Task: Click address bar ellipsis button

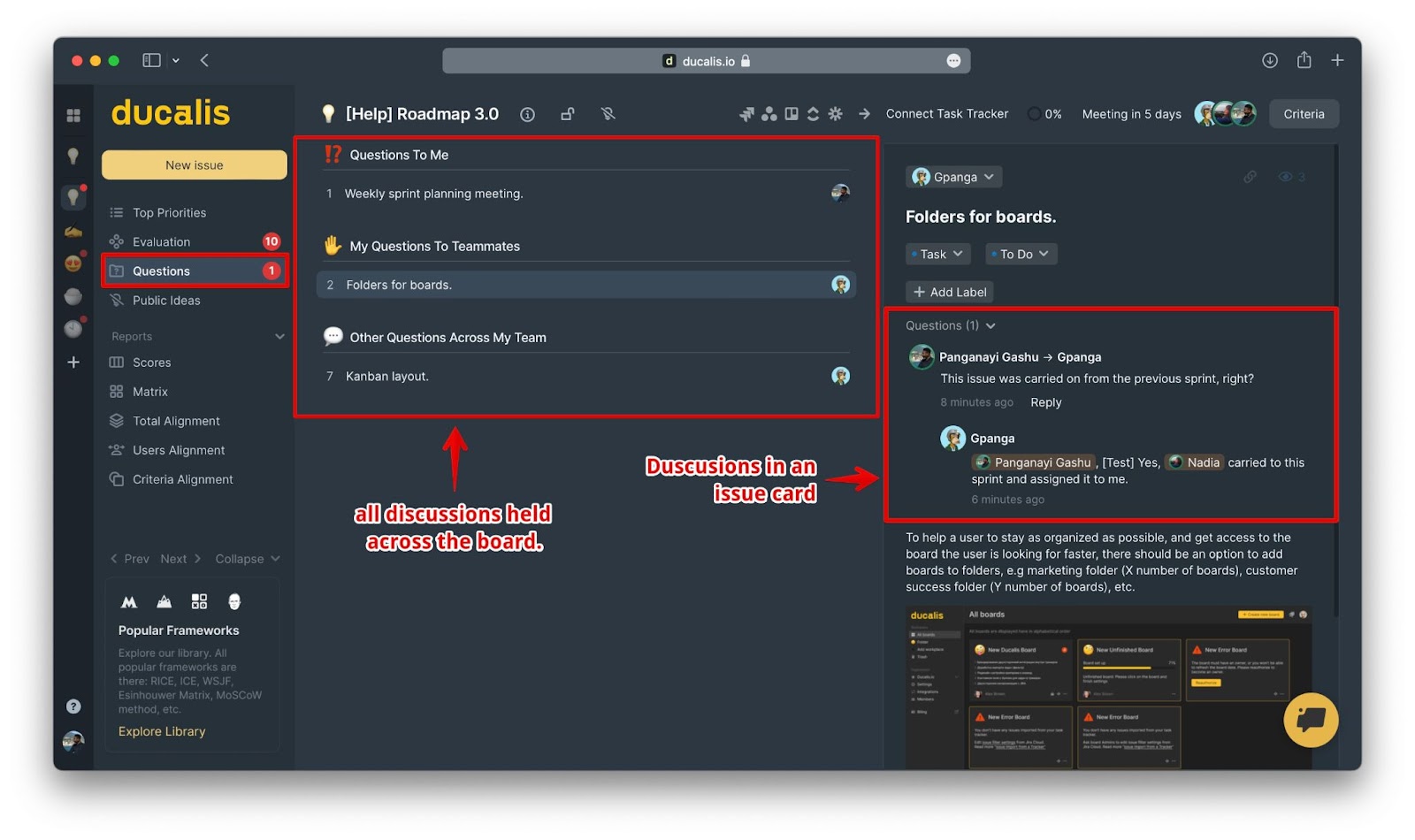Action: [953, 61]
